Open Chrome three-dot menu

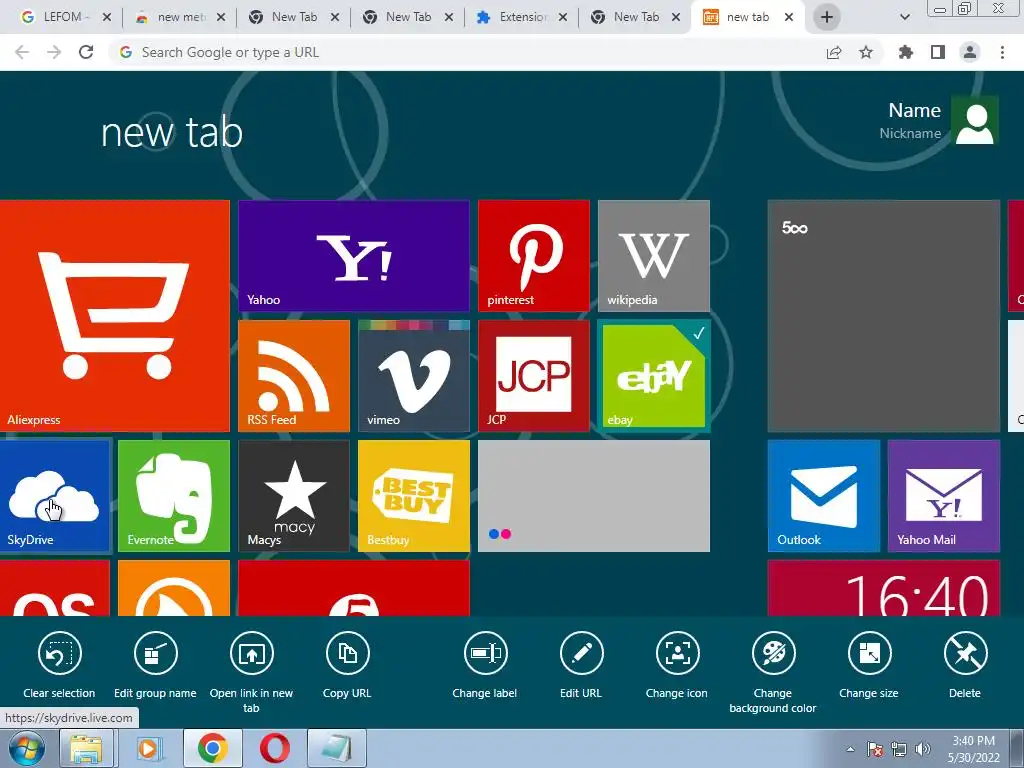[1002, 52]
